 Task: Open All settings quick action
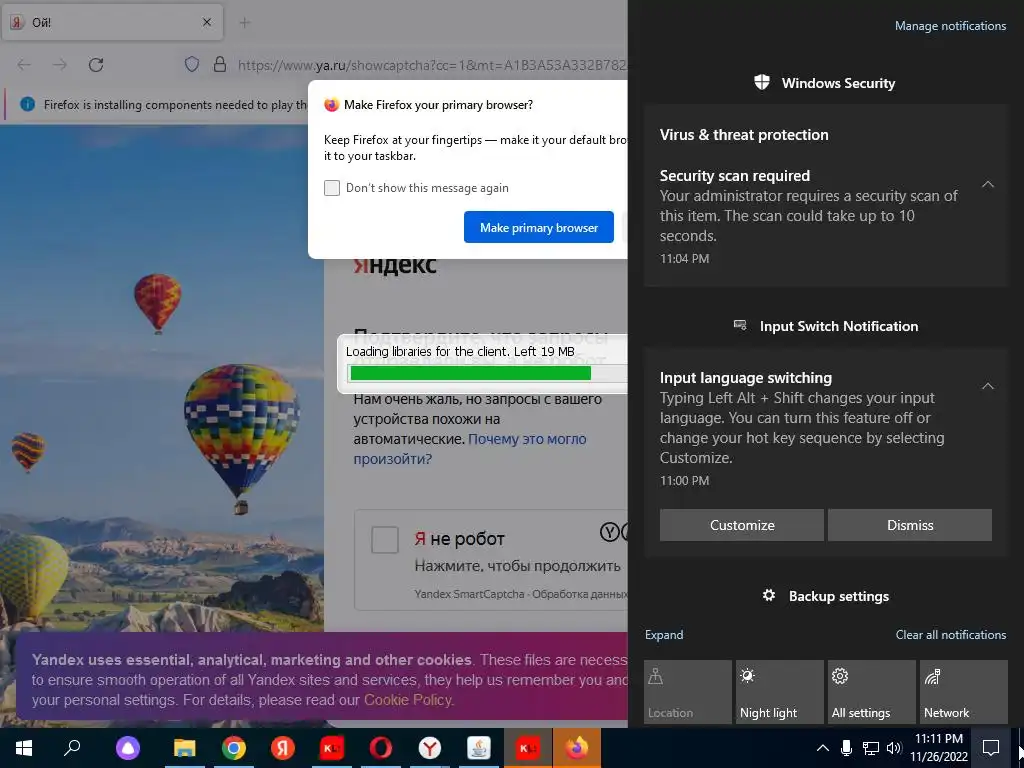click(872, 692)
